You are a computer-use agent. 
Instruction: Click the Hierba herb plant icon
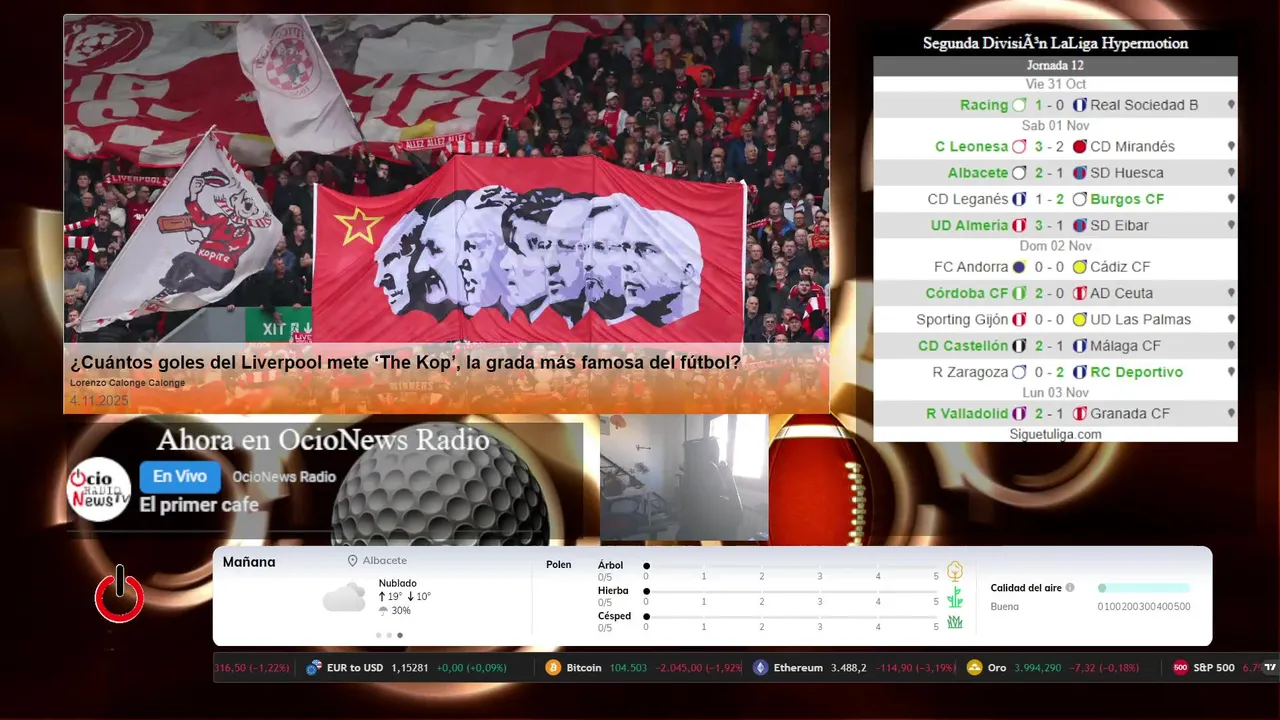[955, 597]
